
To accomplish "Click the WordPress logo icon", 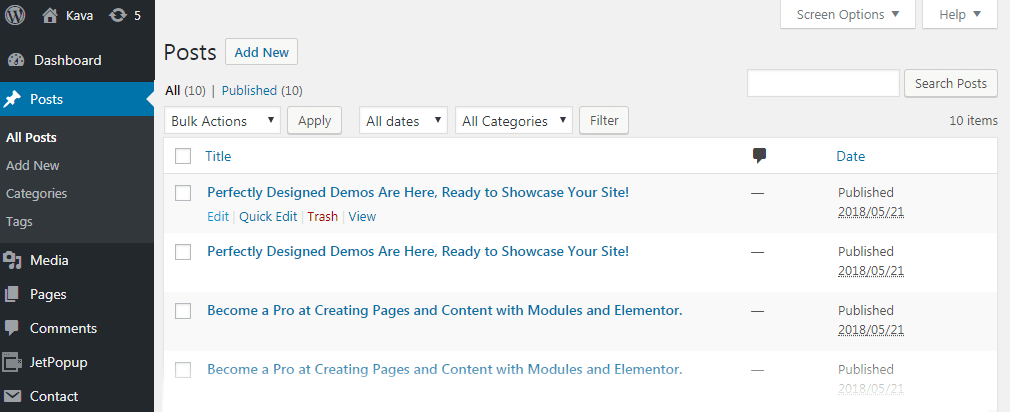I will click(x=15, y=15).
